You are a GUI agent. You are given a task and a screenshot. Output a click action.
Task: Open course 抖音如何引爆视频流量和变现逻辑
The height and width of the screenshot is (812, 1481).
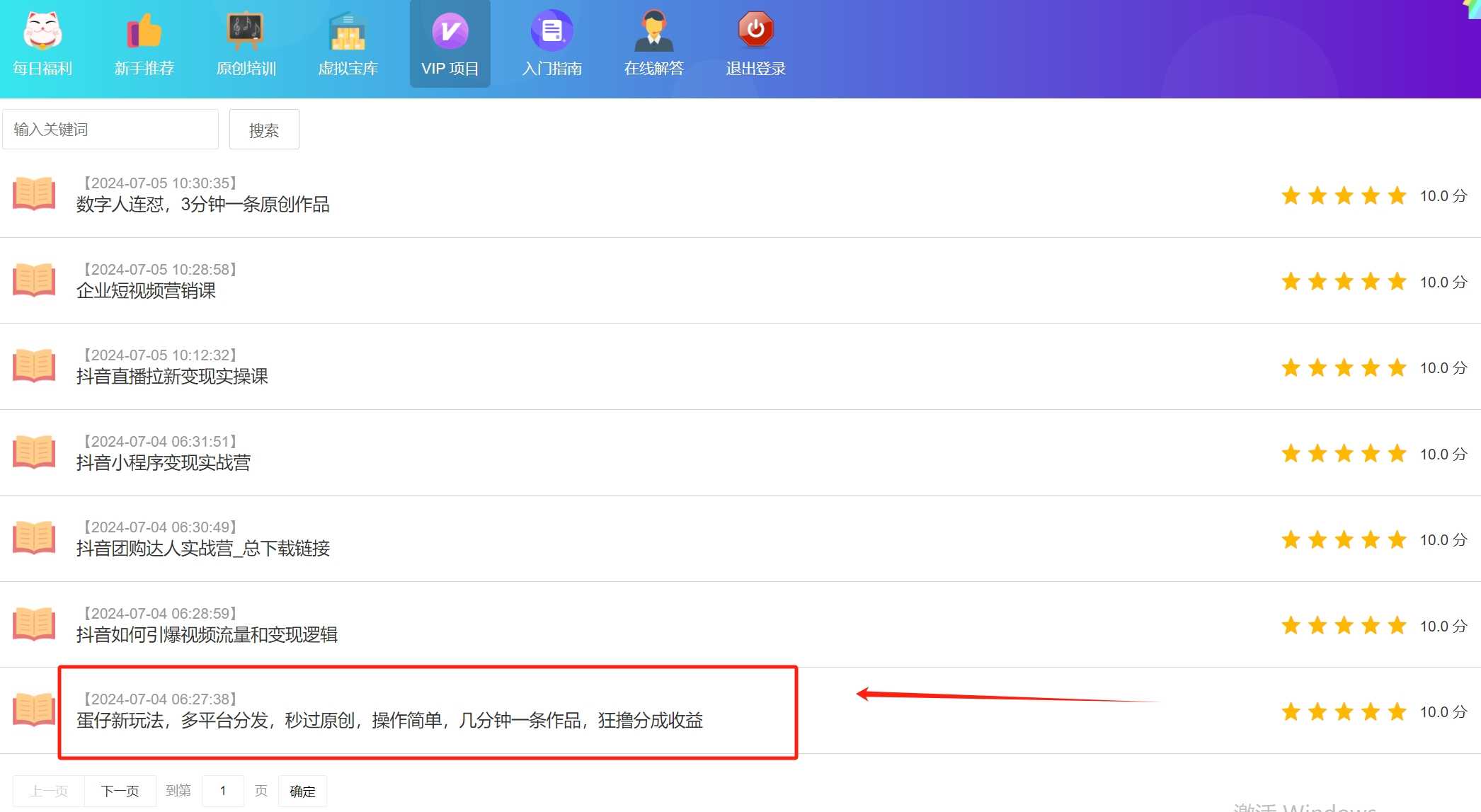point(207,635)
